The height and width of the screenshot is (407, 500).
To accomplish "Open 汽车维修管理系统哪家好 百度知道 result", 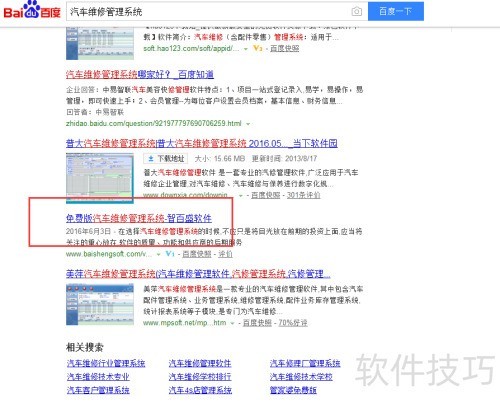I will tap(140, 74).
